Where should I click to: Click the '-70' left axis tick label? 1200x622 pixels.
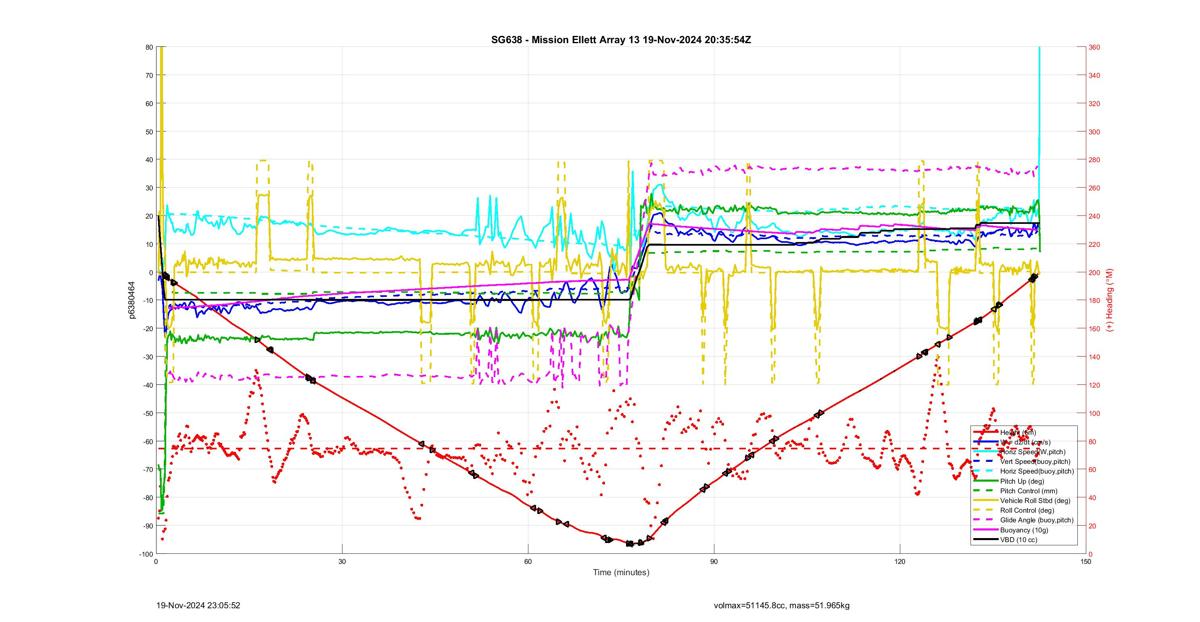click(146, 470)
